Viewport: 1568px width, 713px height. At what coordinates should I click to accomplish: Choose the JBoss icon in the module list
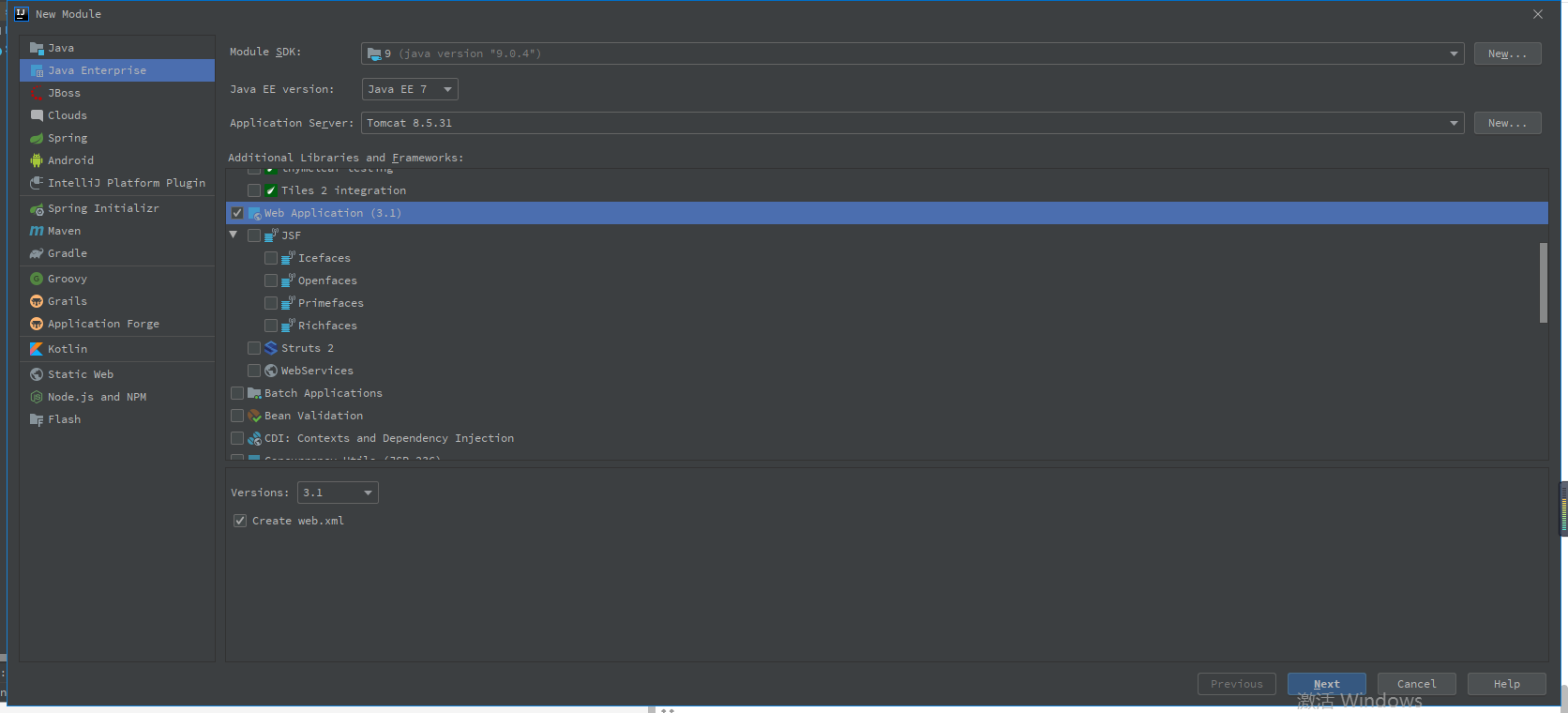click(37, 93)
